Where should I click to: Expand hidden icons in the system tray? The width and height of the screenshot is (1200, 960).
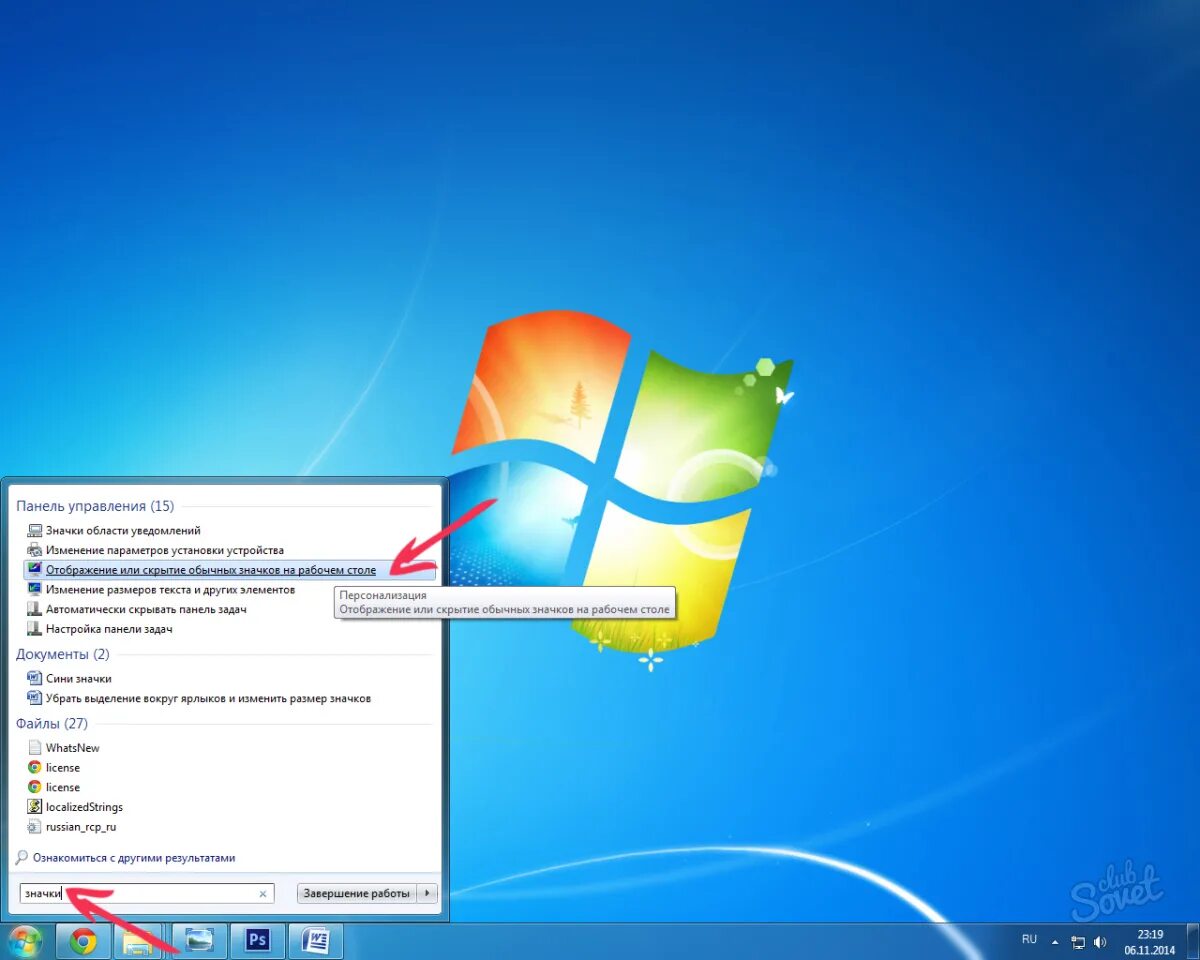click(1056, 940)
